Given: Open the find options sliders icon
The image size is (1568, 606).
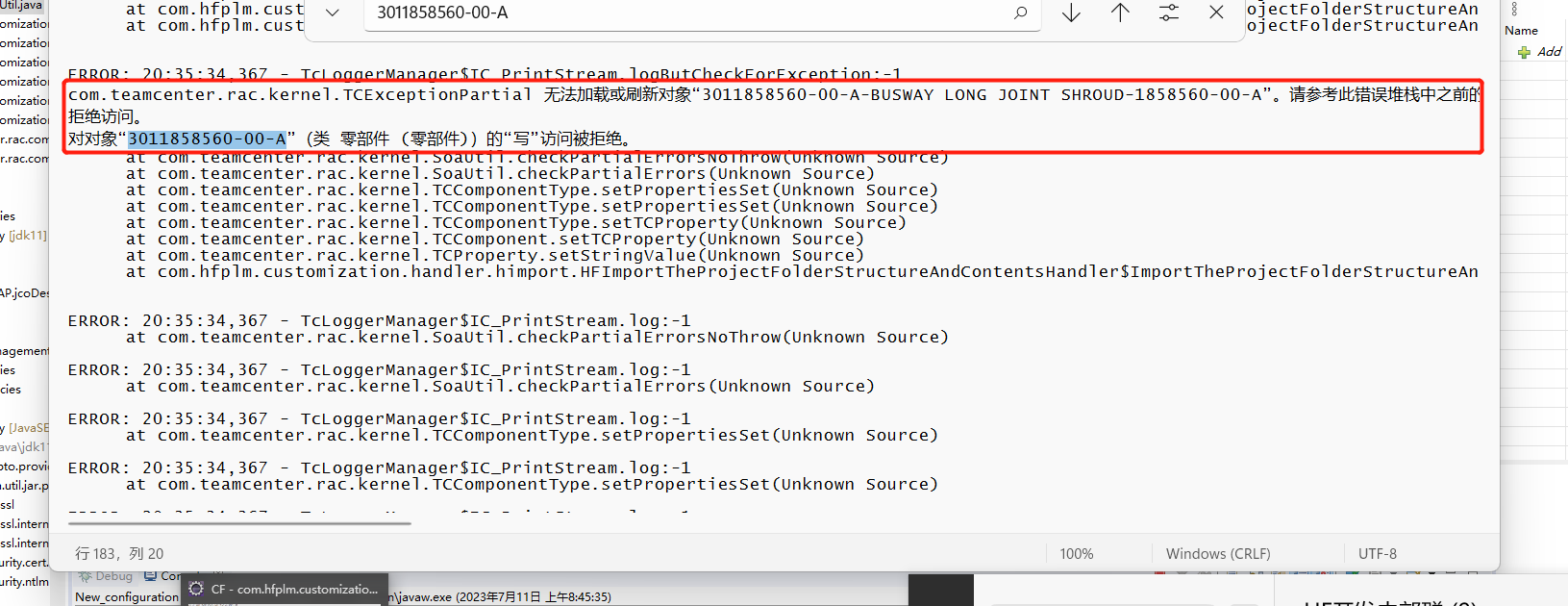Looking at the screenshot, I should click(1168, 13).
